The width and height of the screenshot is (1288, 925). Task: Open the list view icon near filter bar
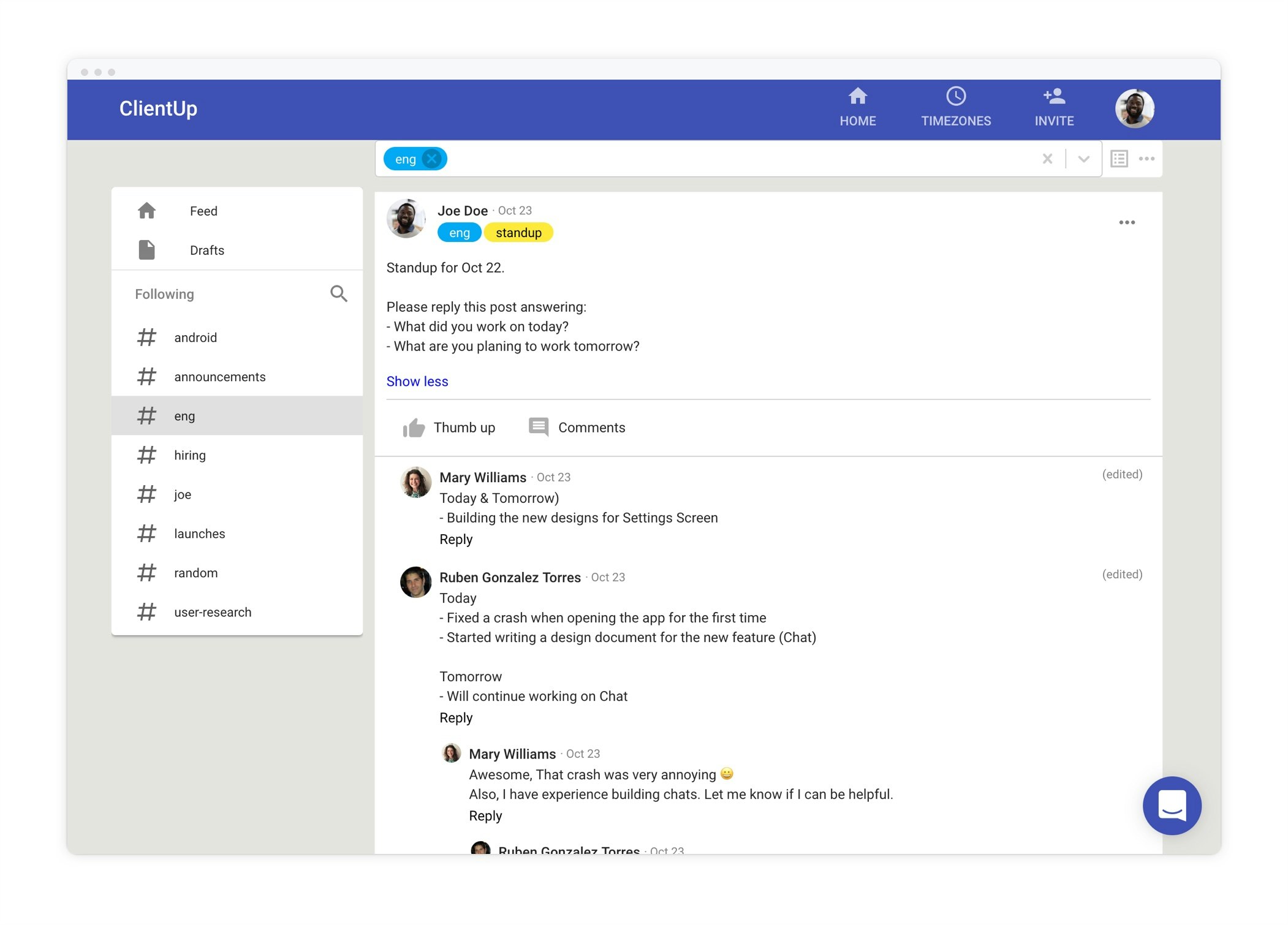pos(1118,158)
